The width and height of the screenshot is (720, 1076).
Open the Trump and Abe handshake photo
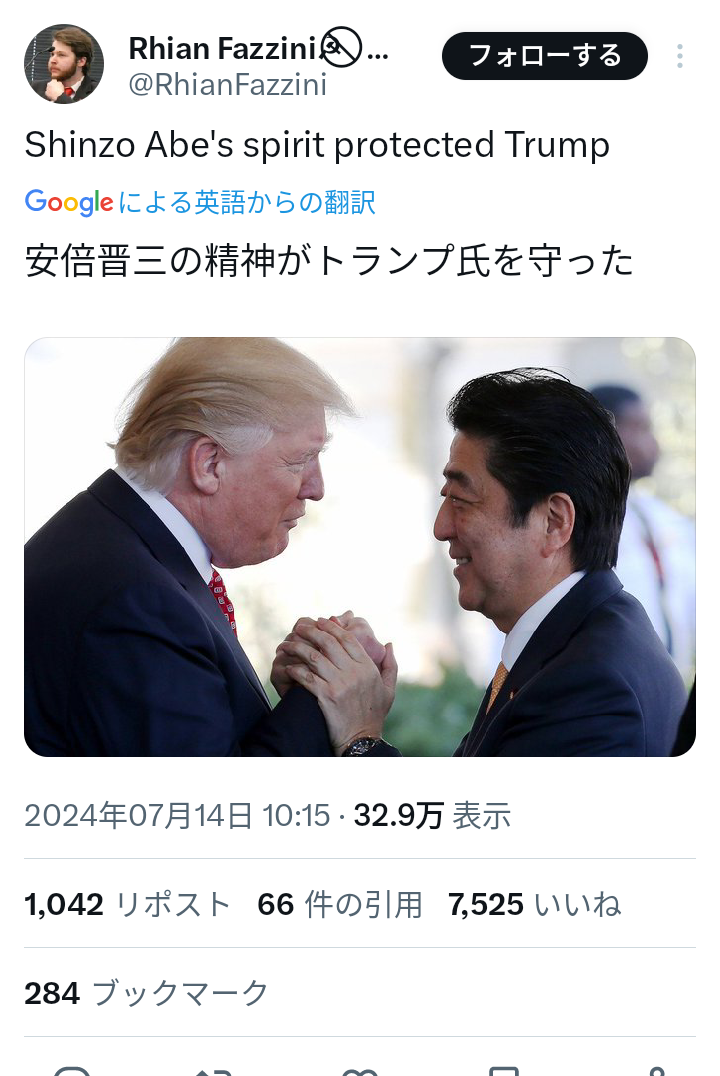pos(360,547)
